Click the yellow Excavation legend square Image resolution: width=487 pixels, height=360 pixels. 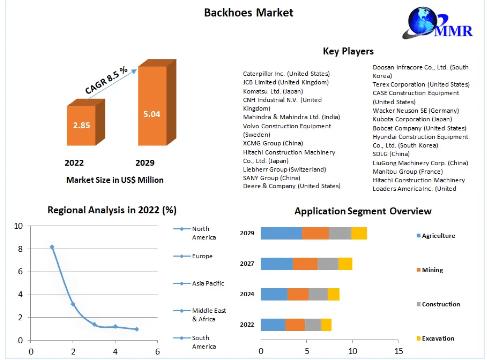419,338
